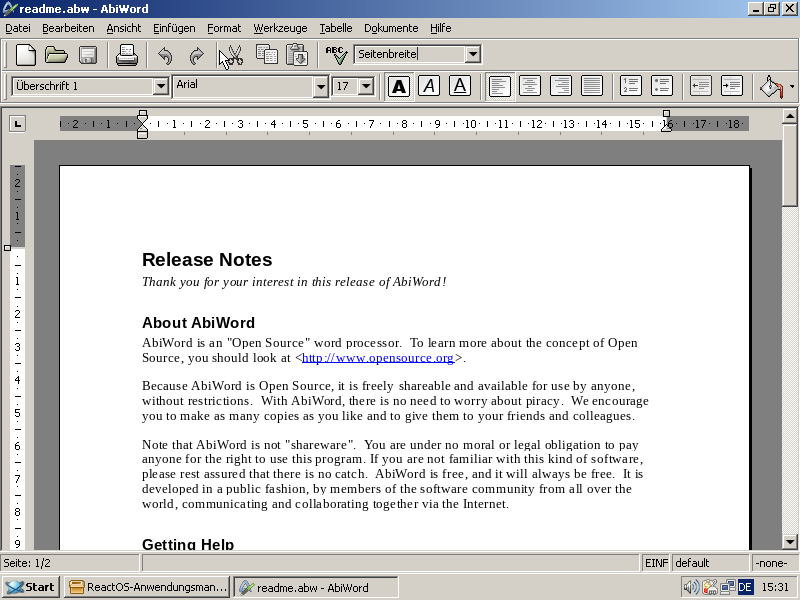Redo the last undone action
Screen dimensions: 800x600
tap(196, 55)
